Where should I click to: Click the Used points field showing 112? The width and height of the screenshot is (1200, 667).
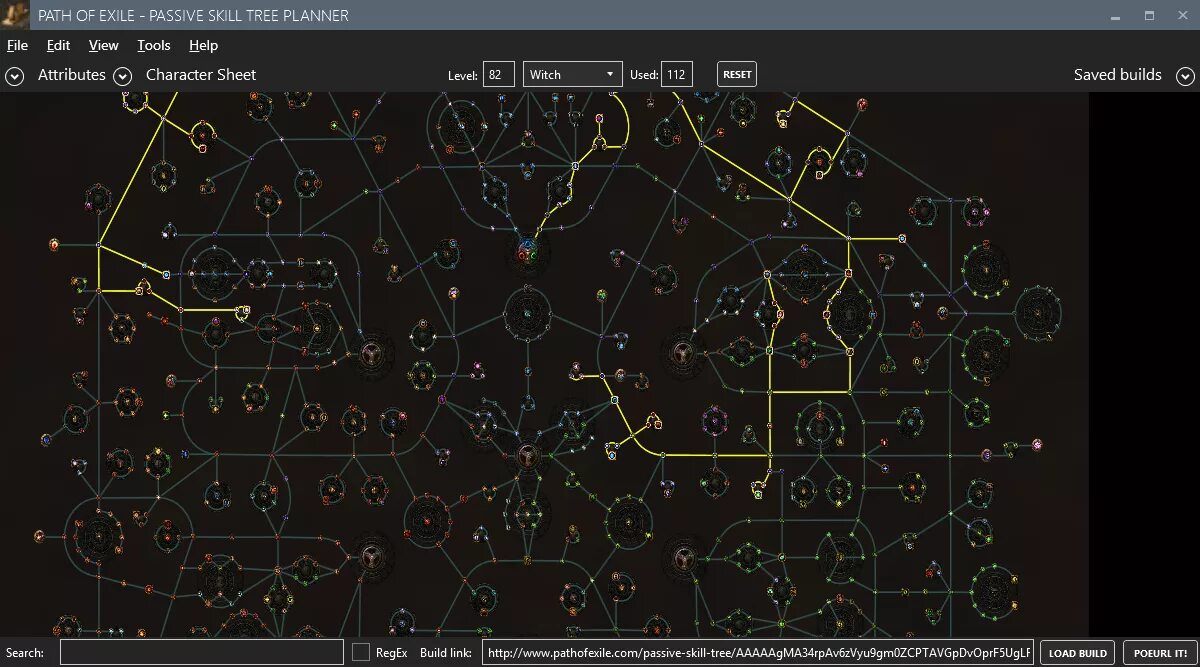point(677,74)
